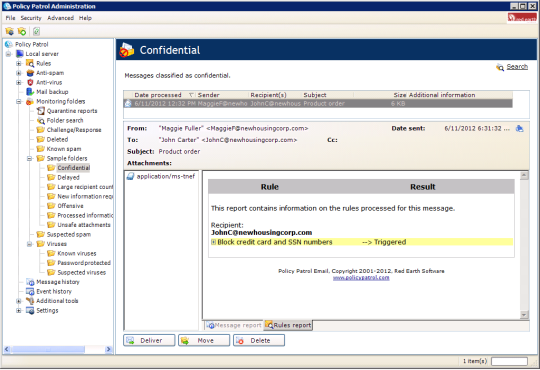Sort by Sender column header
This screenshot has height=370, width=540.
click(222, 95)
